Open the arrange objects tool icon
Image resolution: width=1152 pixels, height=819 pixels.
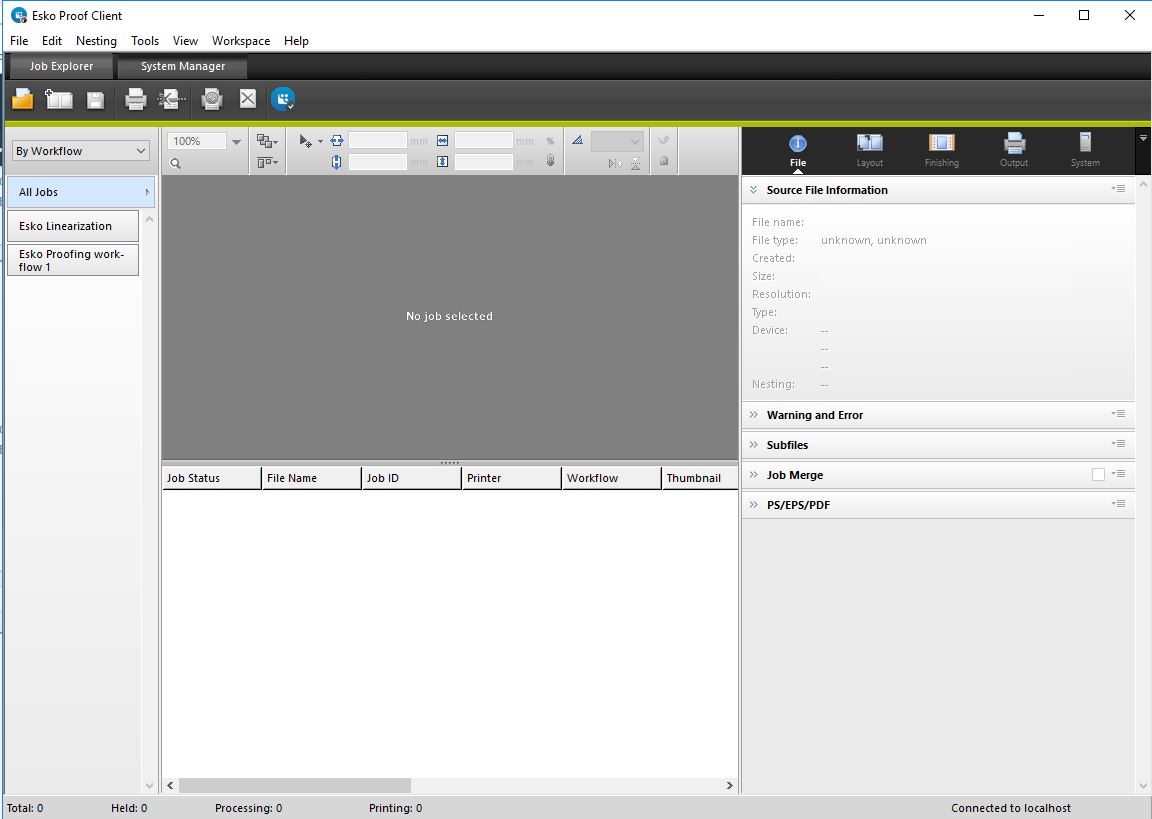pyautogui.click(x=267, y=141)
